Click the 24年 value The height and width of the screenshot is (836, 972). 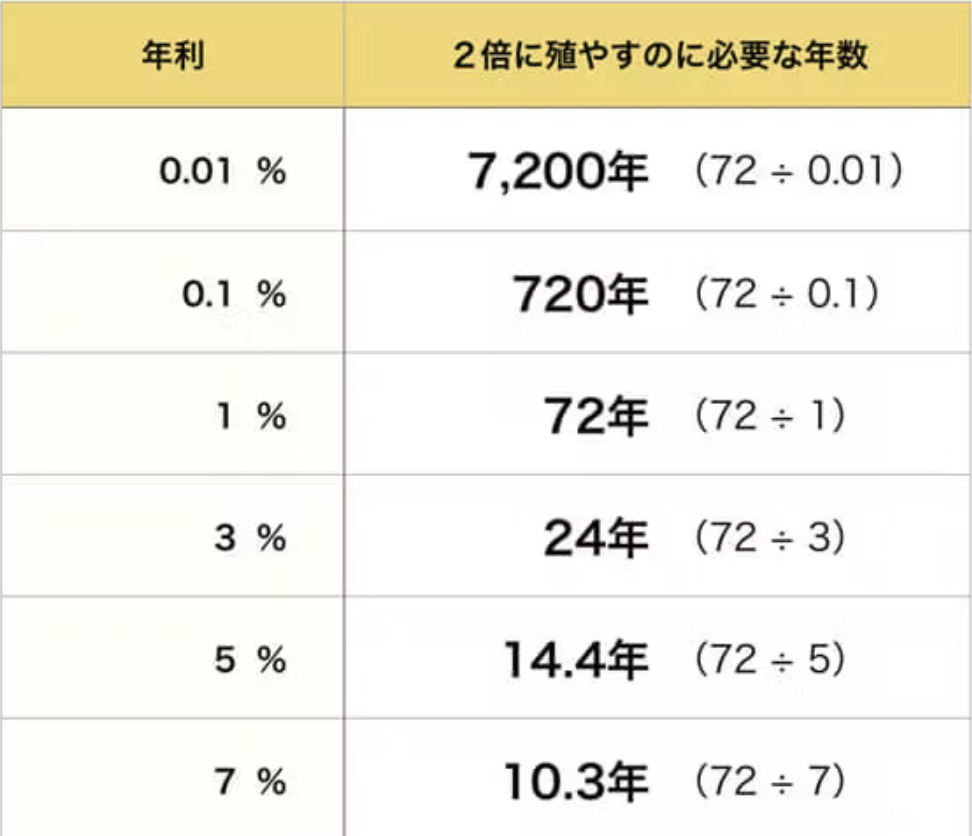[596, 538]
